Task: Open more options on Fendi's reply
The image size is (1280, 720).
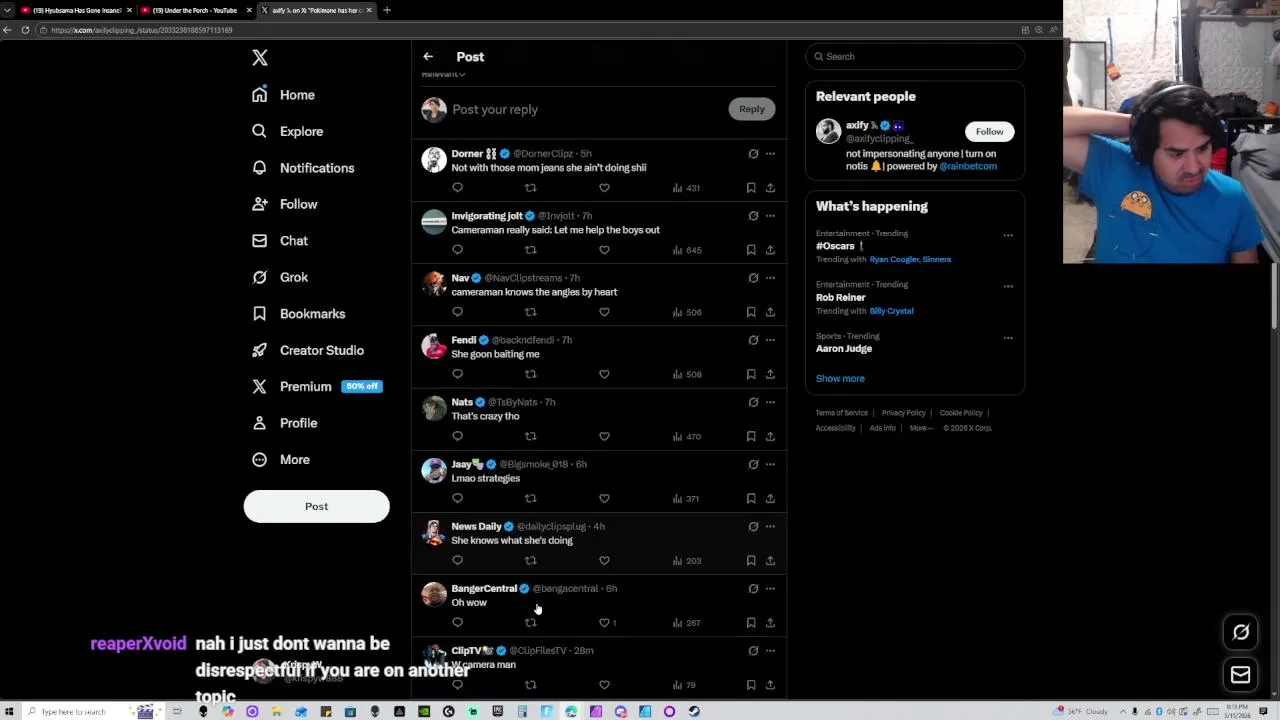Action: [x=770, y=340]
